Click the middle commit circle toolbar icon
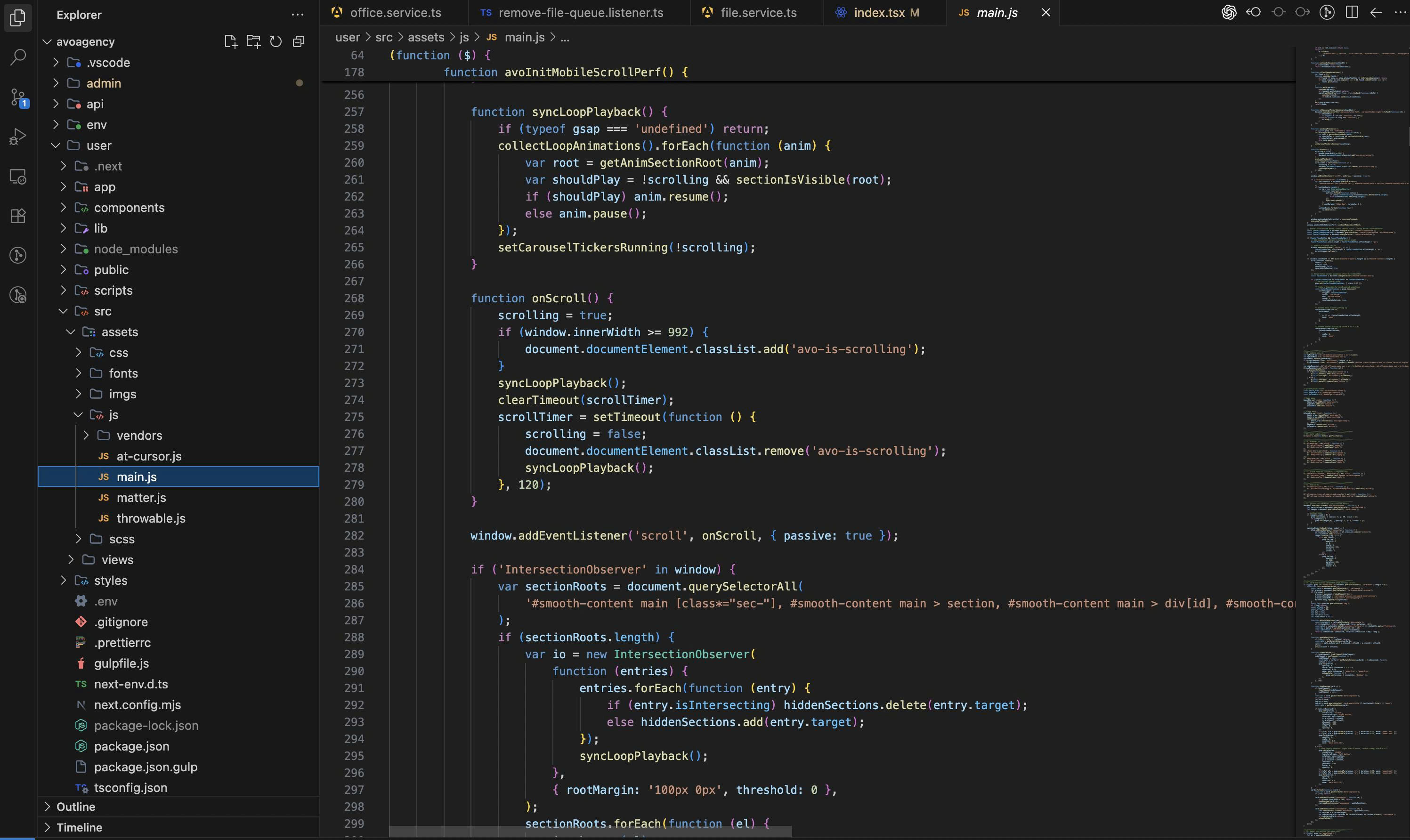 (x=1278, y=12)
